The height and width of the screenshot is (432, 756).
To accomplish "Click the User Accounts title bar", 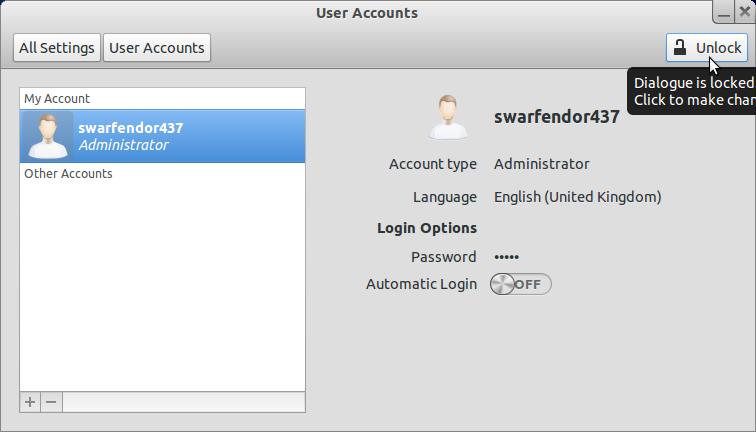I will click(x=367, y=13).
